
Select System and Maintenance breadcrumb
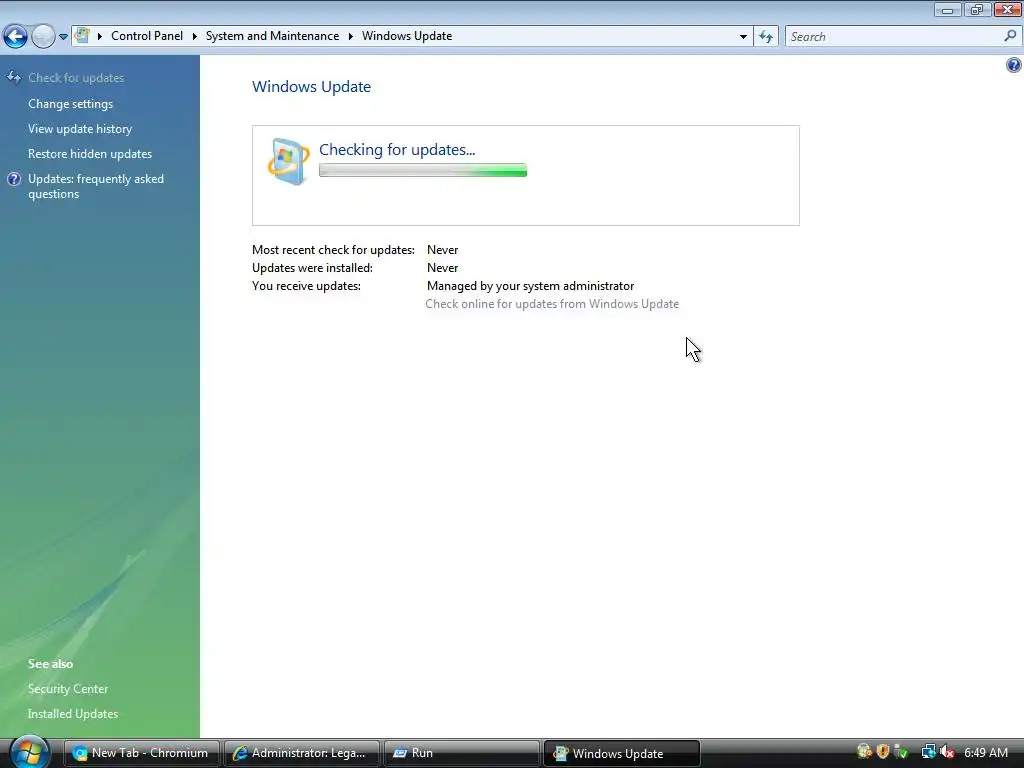[272, 36]
